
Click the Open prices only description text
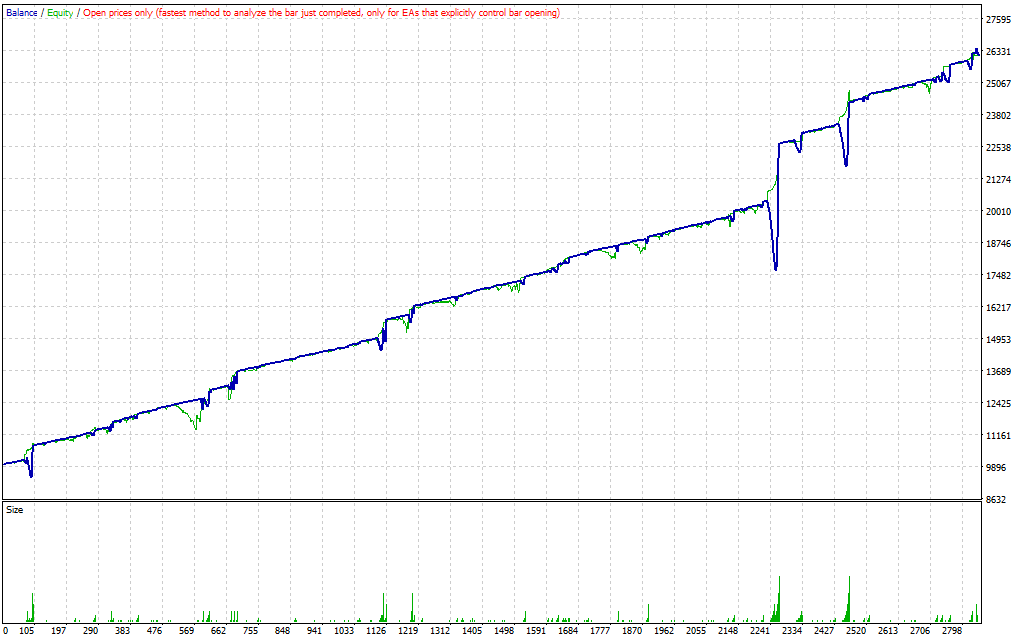(x=321, y=13)
